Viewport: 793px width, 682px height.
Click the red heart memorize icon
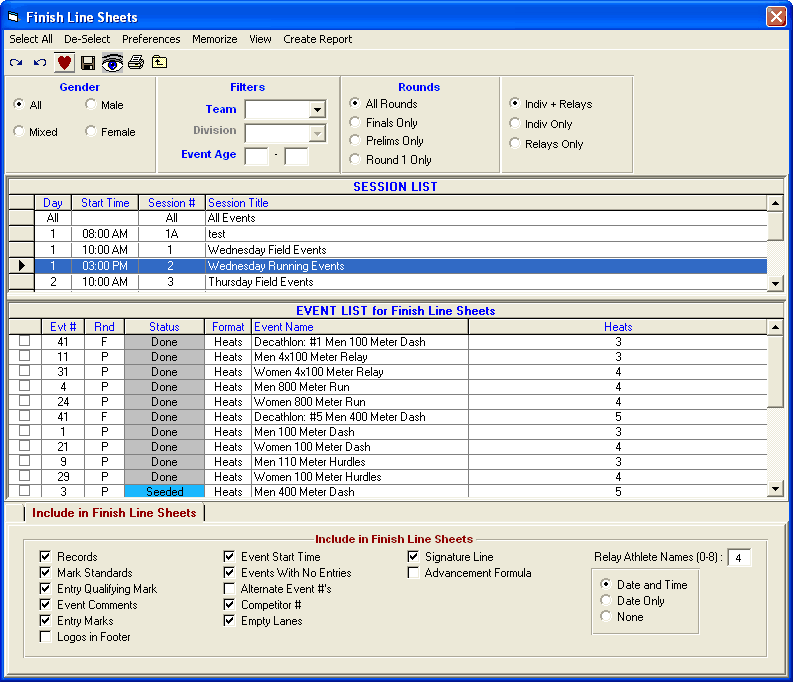pos(64,63)
